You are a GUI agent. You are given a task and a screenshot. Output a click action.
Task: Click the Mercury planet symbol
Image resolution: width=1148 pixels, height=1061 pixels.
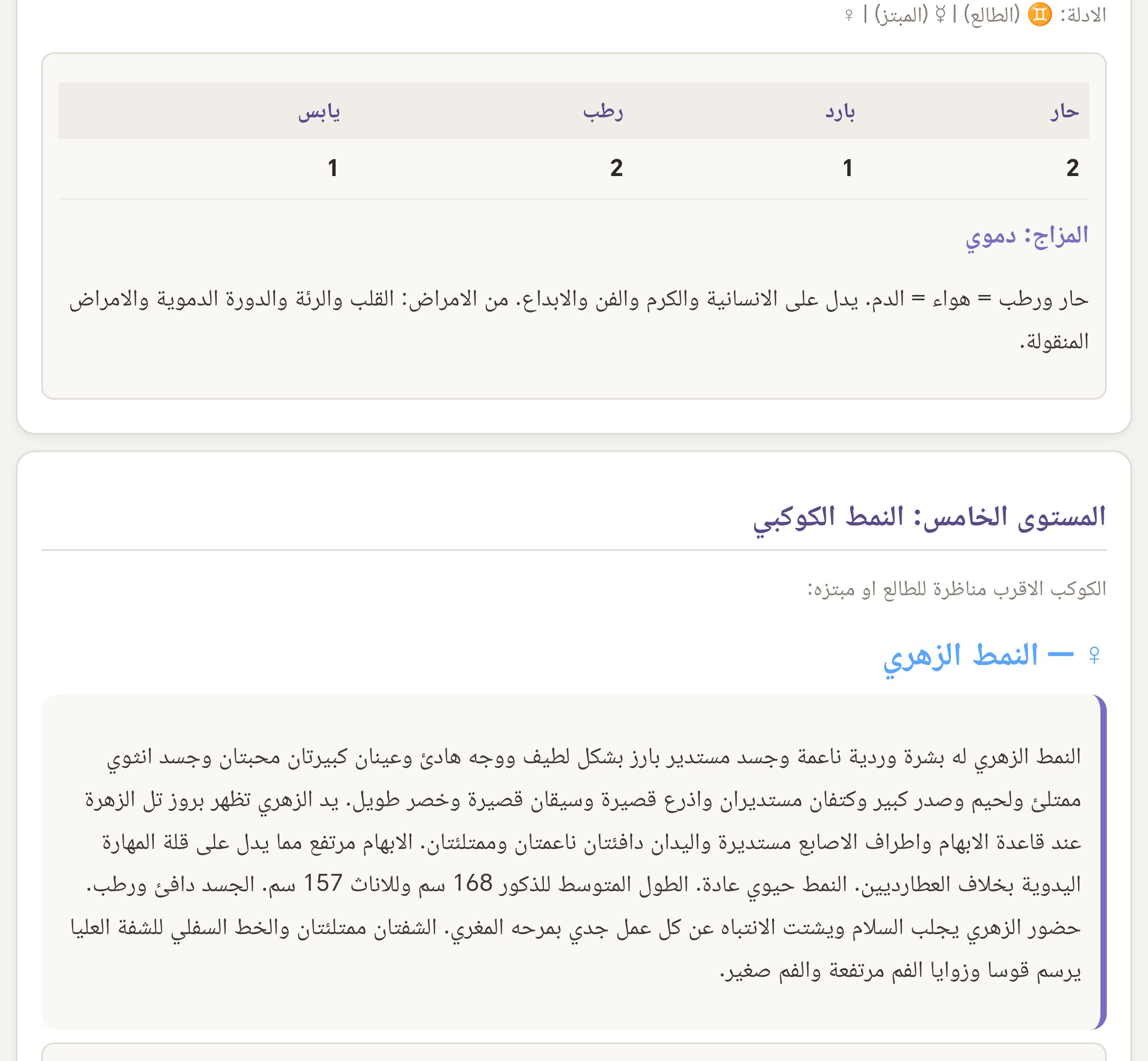point(940,14)
